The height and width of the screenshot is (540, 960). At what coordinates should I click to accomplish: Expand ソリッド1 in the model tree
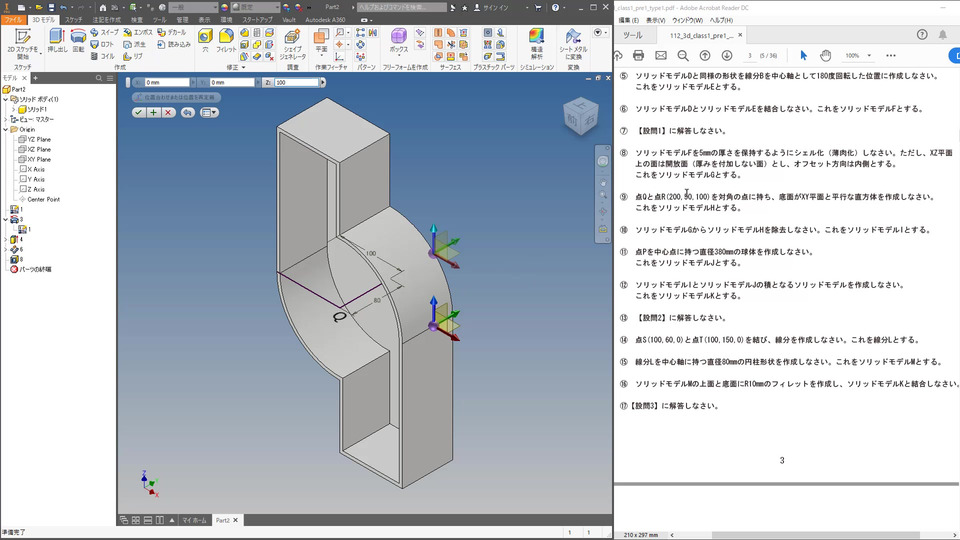pos(13,110)
